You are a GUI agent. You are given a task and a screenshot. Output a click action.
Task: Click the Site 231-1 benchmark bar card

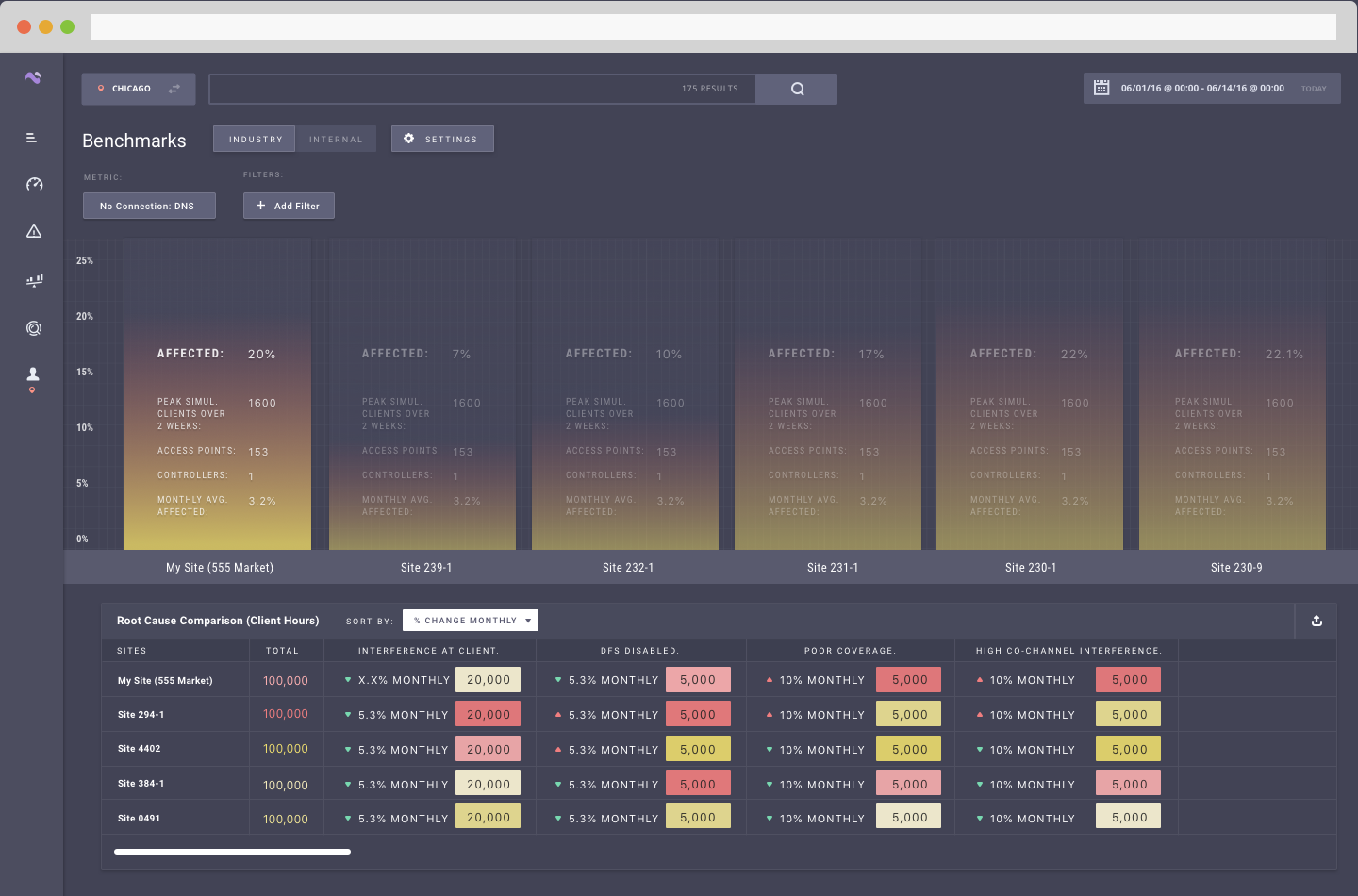pos(828,394)
